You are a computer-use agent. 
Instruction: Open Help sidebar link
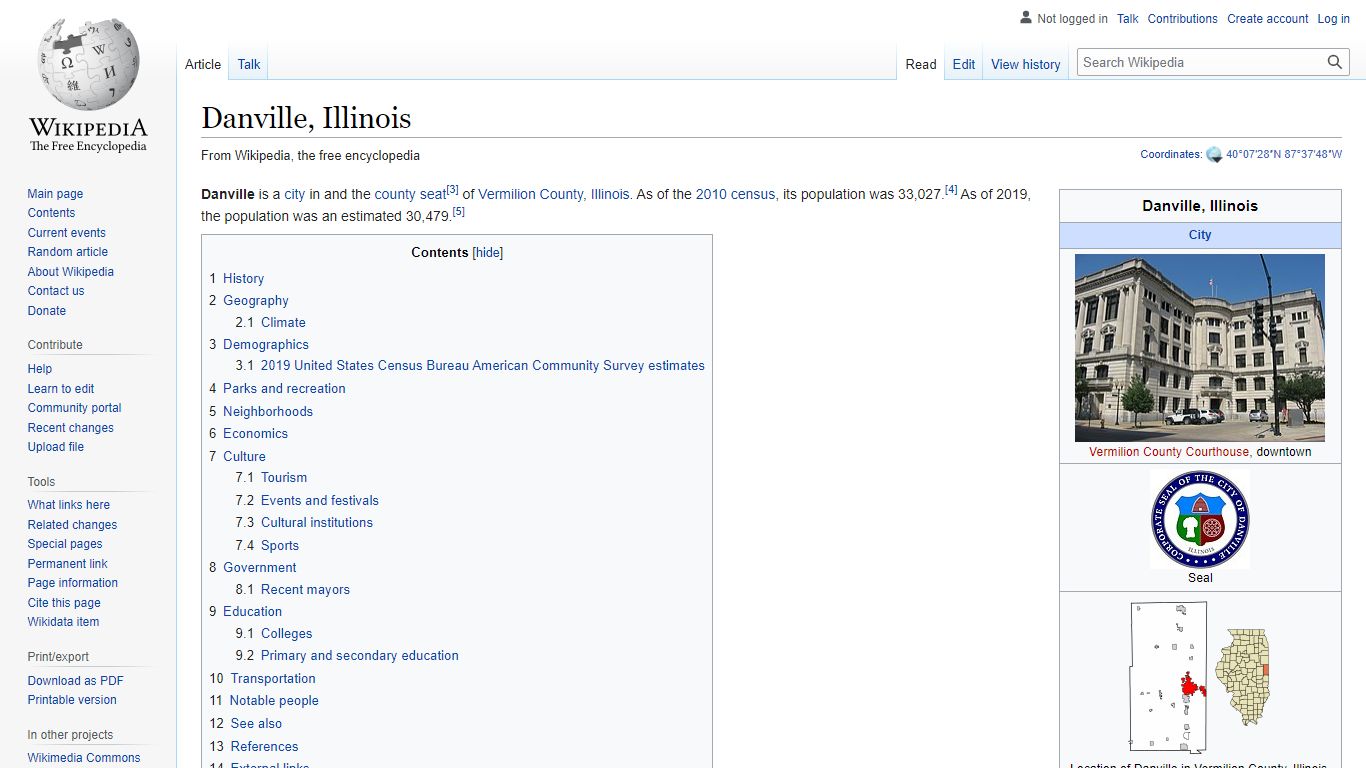40,369
